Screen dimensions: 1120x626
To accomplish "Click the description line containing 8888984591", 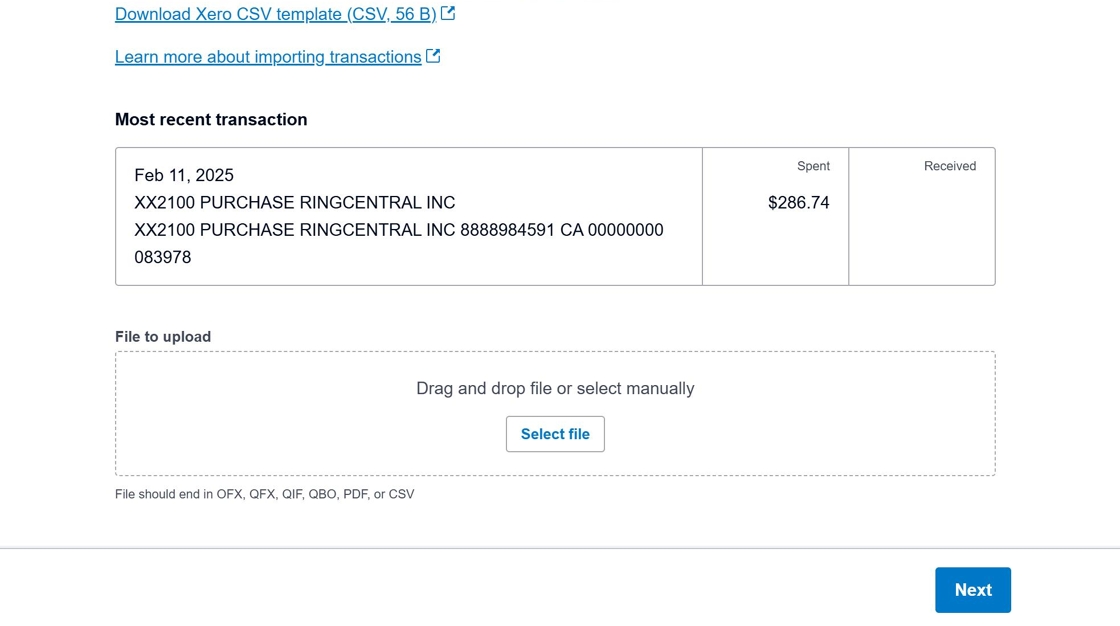I will coord(398,230).
